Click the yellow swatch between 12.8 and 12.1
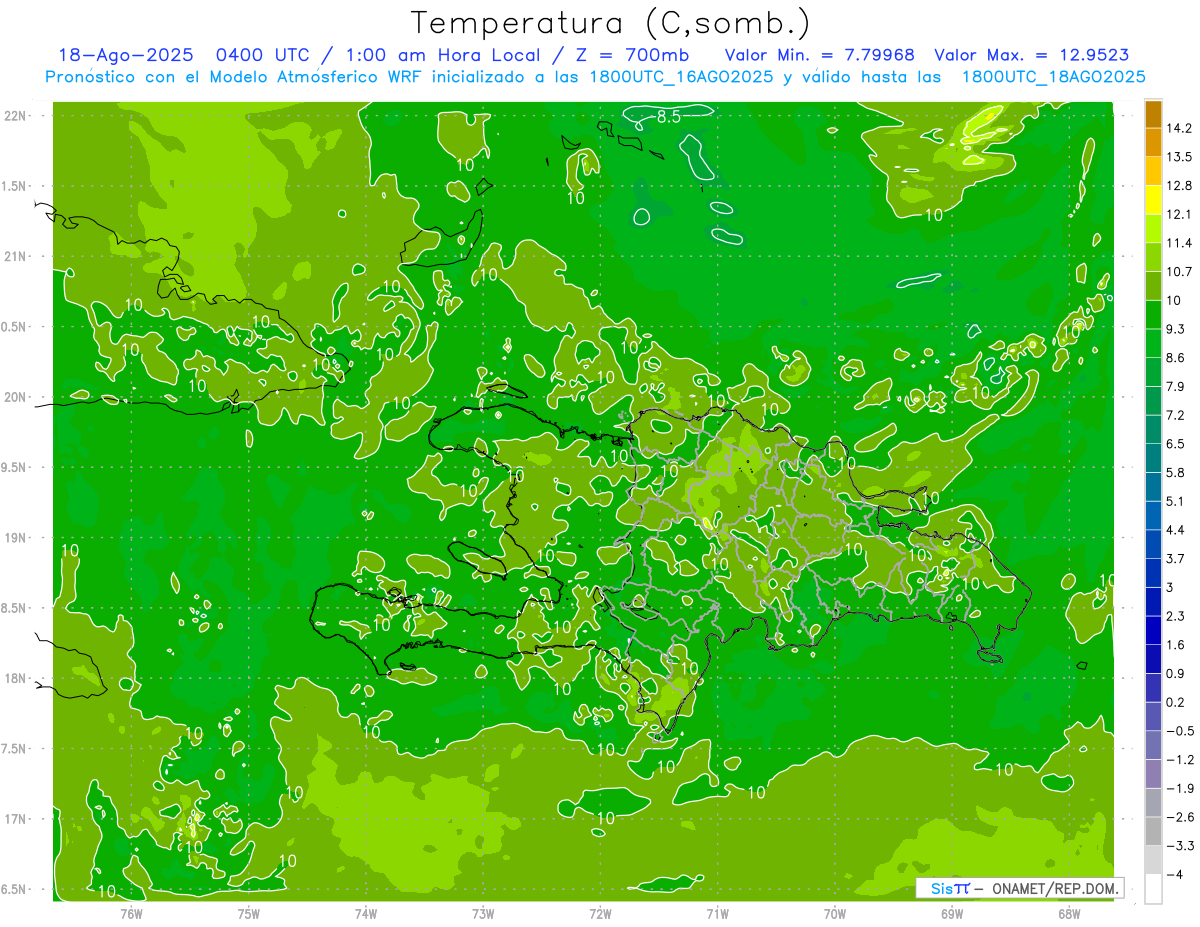Screen dimensions: 1200x927 point(1153,200)
